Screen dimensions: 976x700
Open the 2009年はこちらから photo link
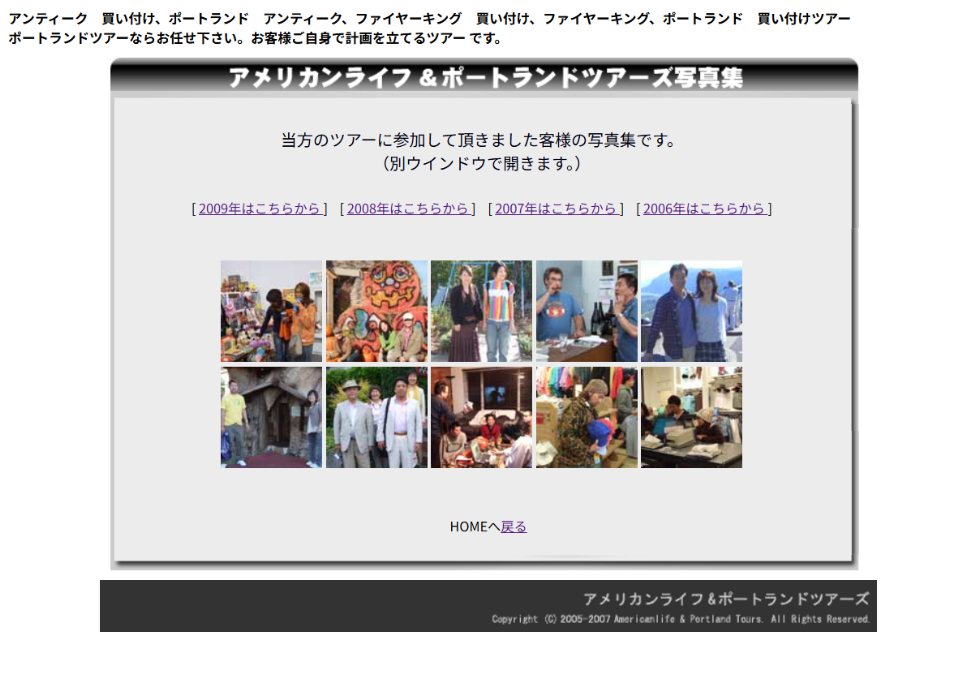(260, 209)
